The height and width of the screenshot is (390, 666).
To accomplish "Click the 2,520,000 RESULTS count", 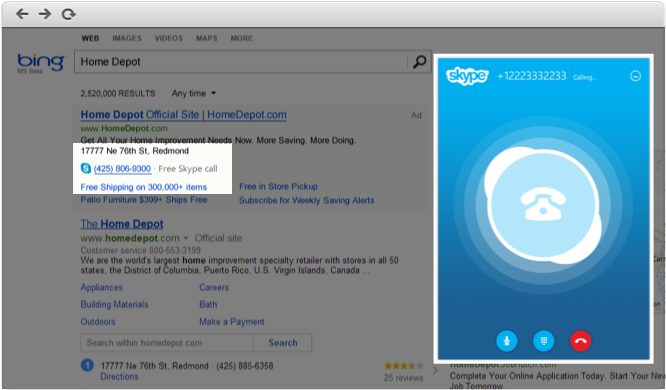I will pos(118,93).
